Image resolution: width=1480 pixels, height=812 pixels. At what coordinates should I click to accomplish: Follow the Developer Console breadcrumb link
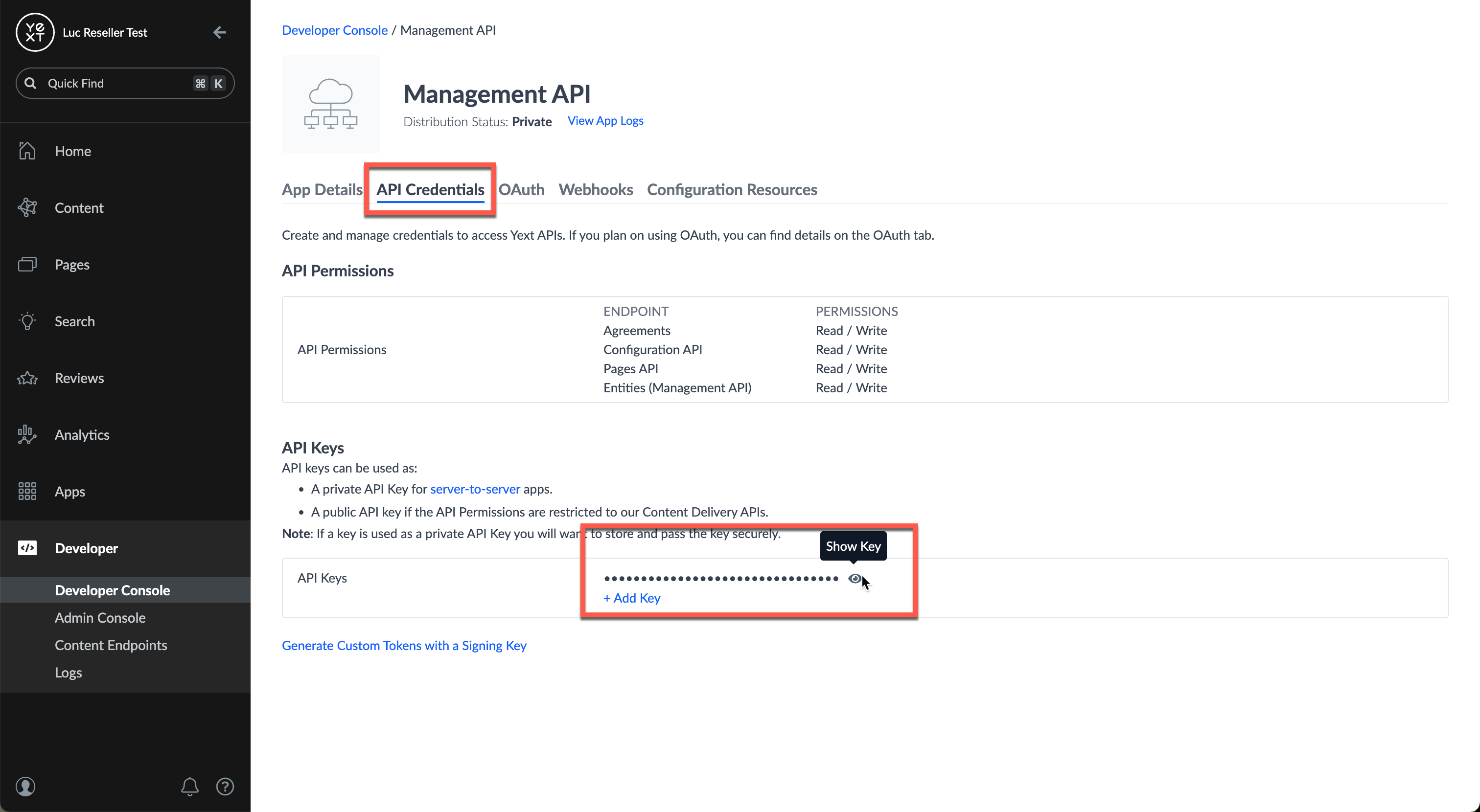(x=334, y=30)
